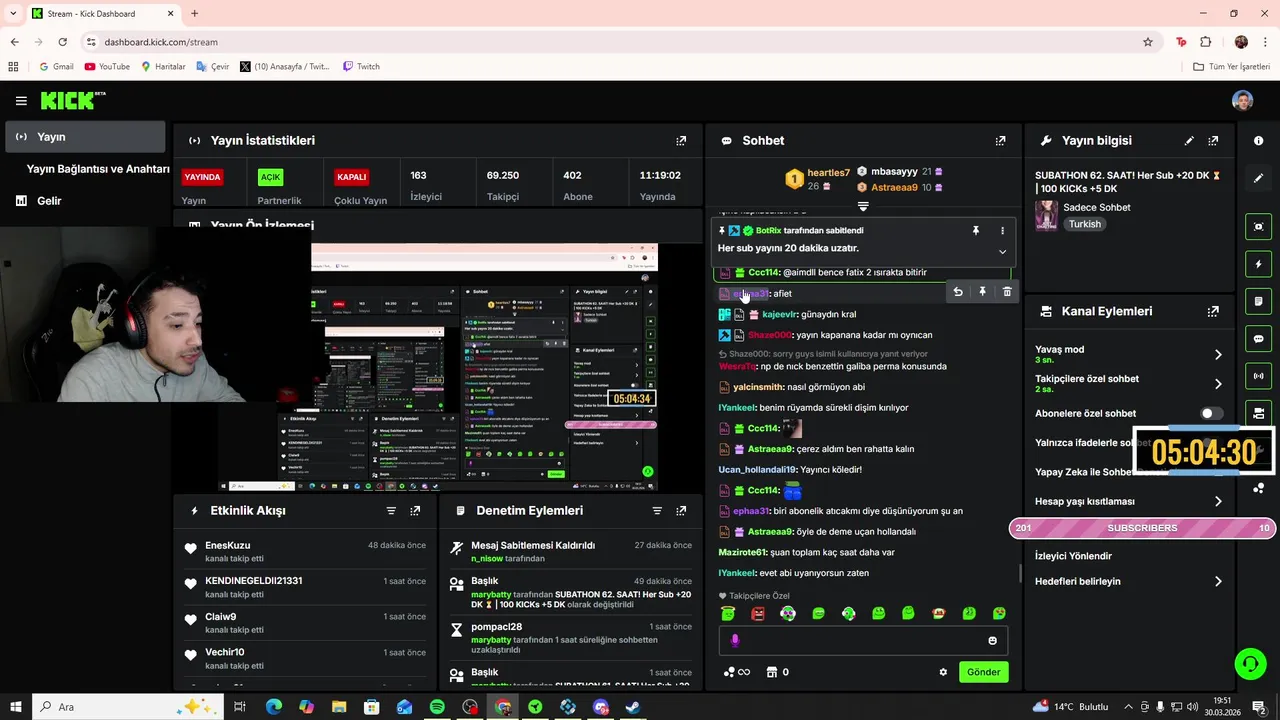This screenshot has height=720, width=1280.
Task: Open the green support headset button
Action: pos(1249,664)
